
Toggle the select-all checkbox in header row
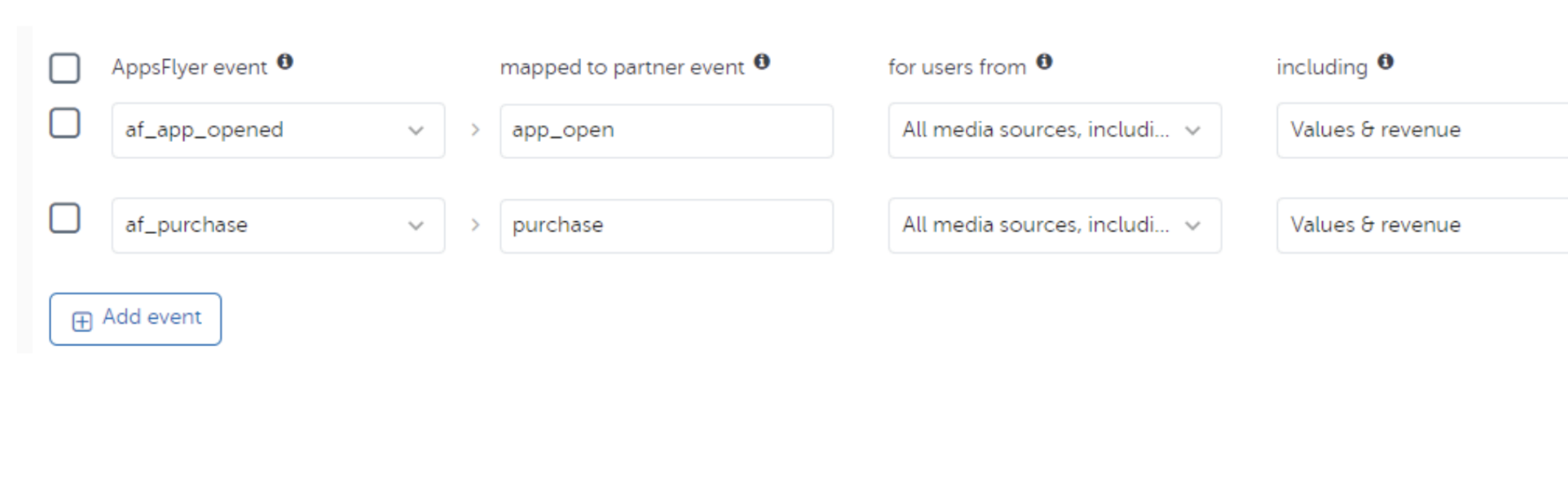(64, 68)
